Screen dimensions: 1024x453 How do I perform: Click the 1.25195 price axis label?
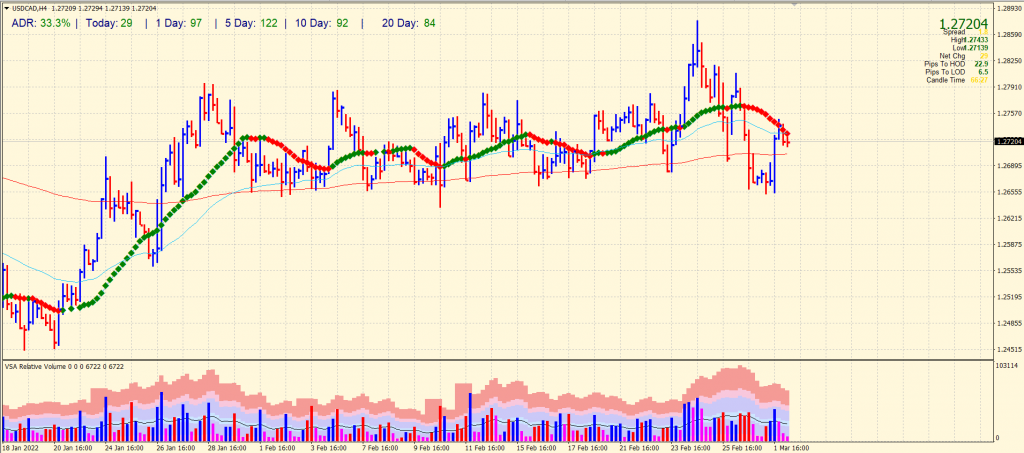1010,297
